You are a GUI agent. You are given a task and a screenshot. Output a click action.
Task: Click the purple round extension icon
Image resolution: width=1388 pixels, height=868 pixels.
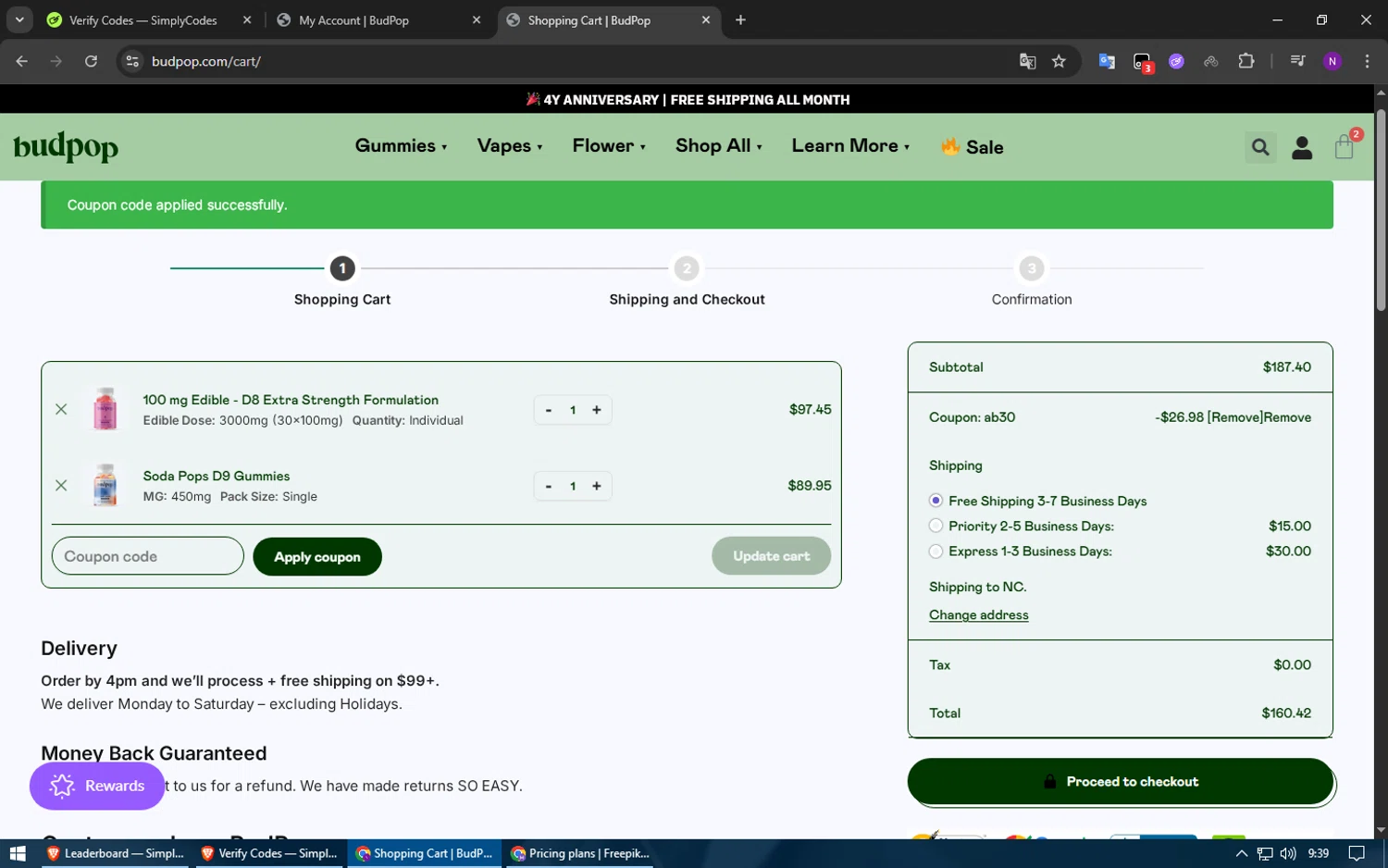[x=1176, y=61]
